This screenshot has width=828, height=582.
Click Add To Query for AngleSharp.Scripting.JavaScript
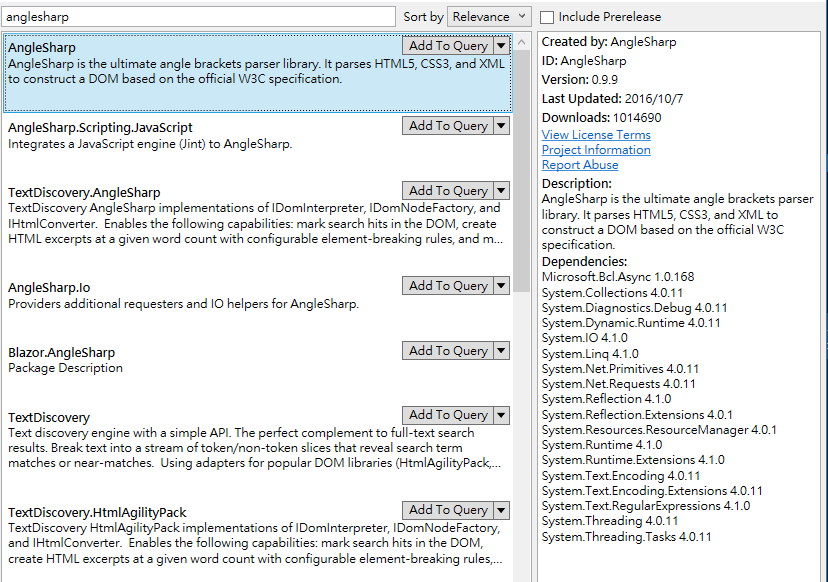[448, 126]
